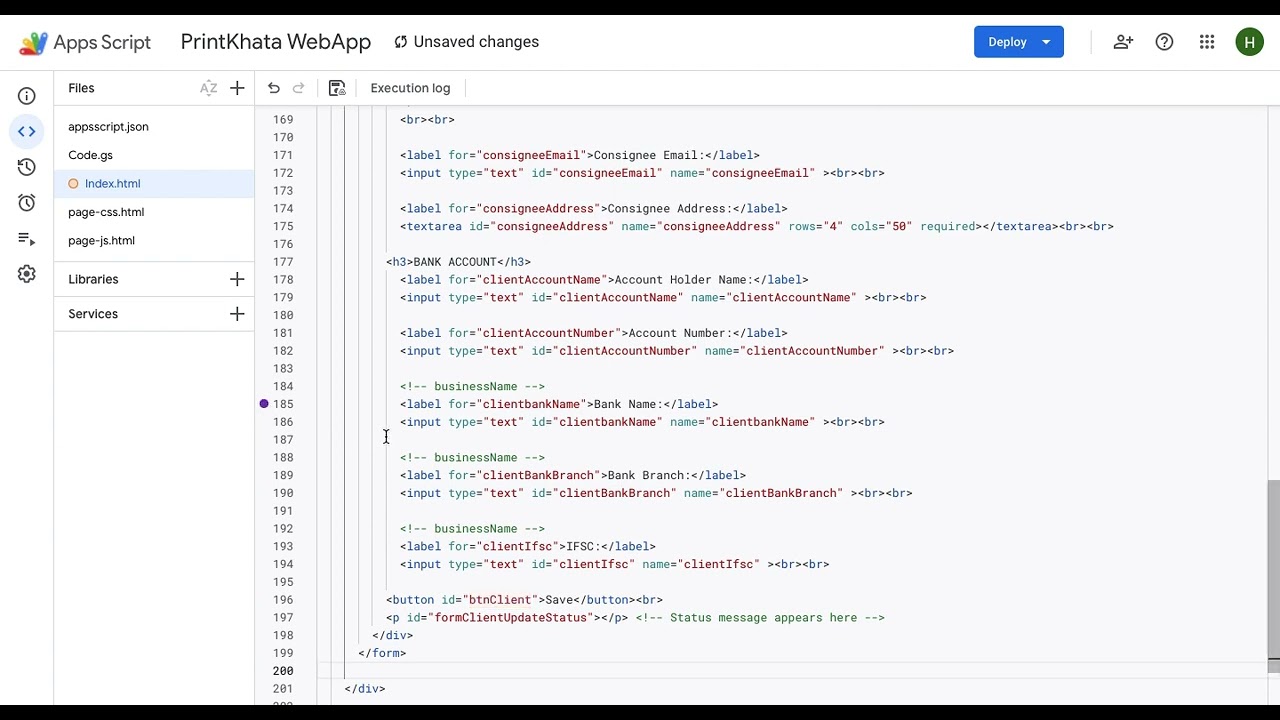Open page-js.html file
Image resolution: width=1280 pixels, height=720 pixels.
tap(101, 240)
